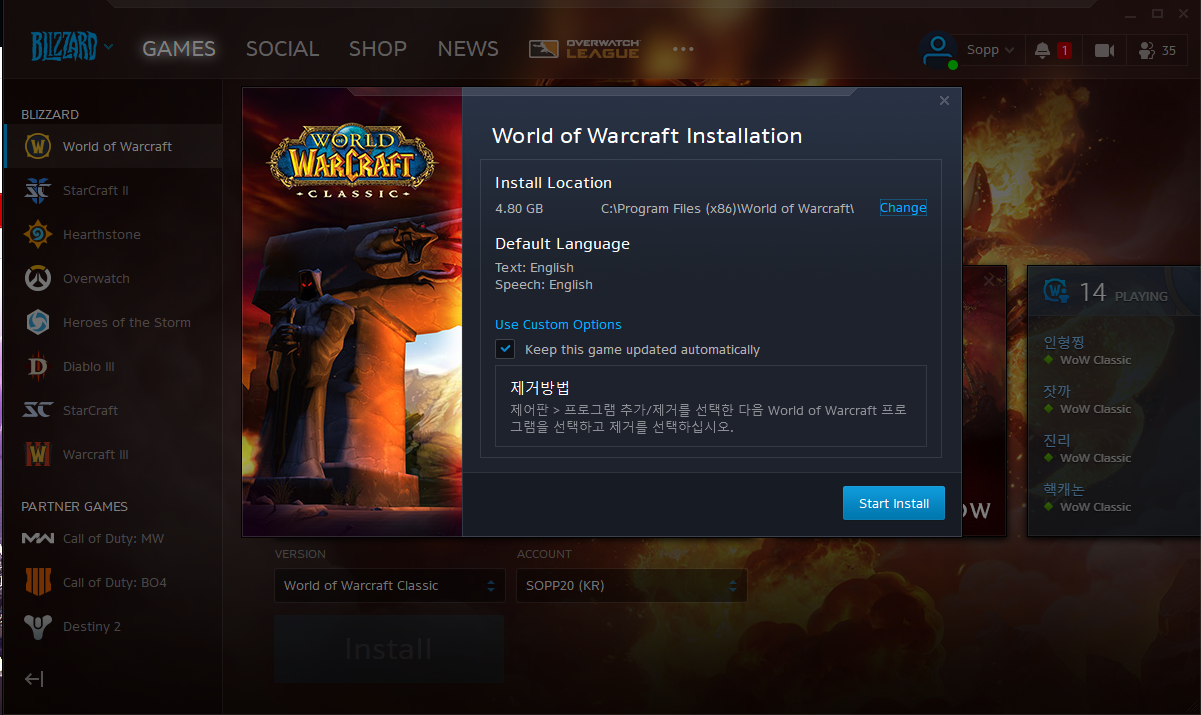Click the video camera streaming icon
This screenshot has width=1201, height=715.
coord(1104,50)
